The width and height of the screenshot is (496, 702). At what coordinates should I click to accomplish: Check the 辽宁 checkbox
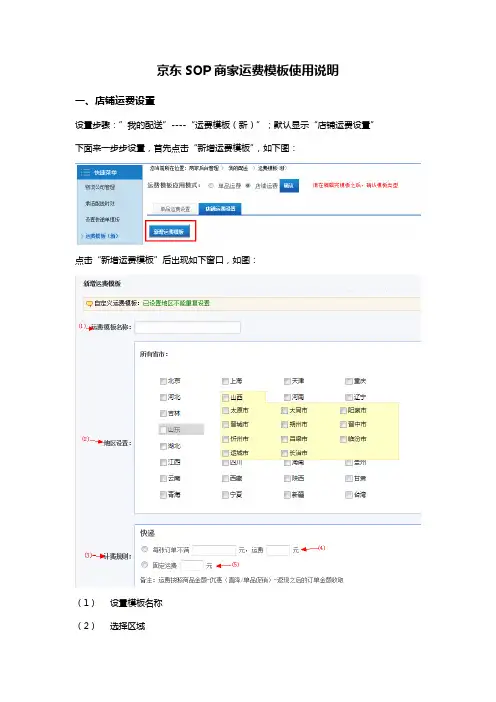(348, 397)
